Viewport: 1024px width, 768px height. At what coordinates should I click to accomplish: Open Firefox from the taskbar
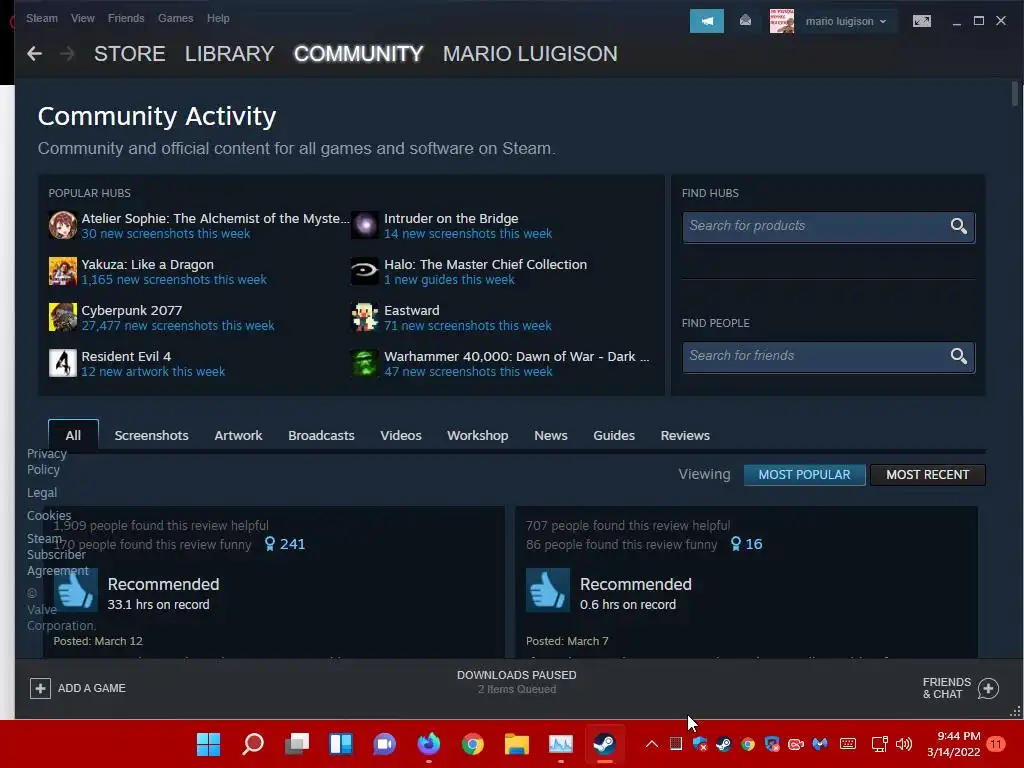(x=428, y=744)
